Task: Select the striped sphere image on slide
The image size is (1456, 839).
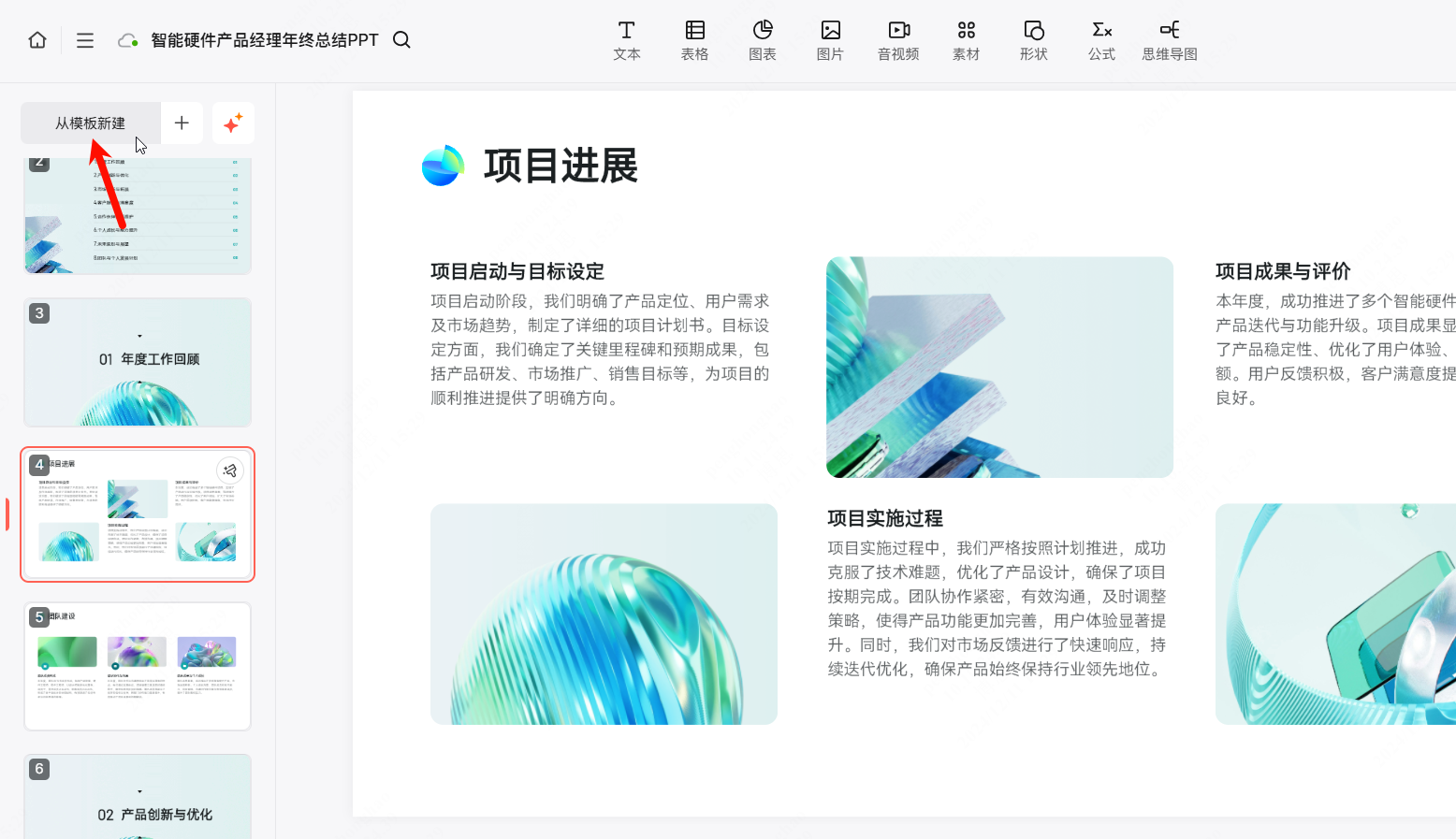Action: tap(604, 615)
